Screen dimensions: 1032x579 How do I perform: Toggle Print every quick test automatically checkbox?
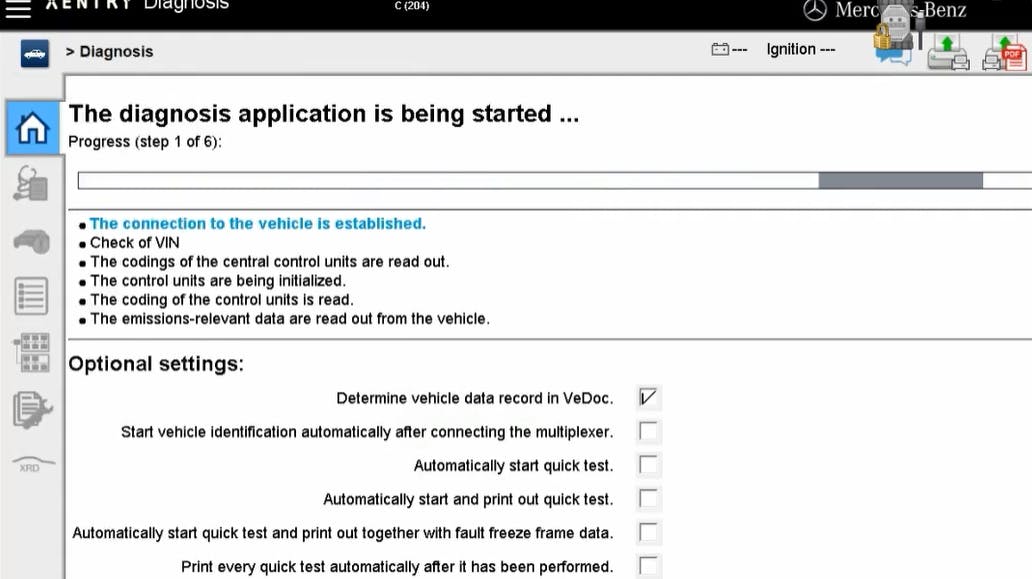(648, 566)
